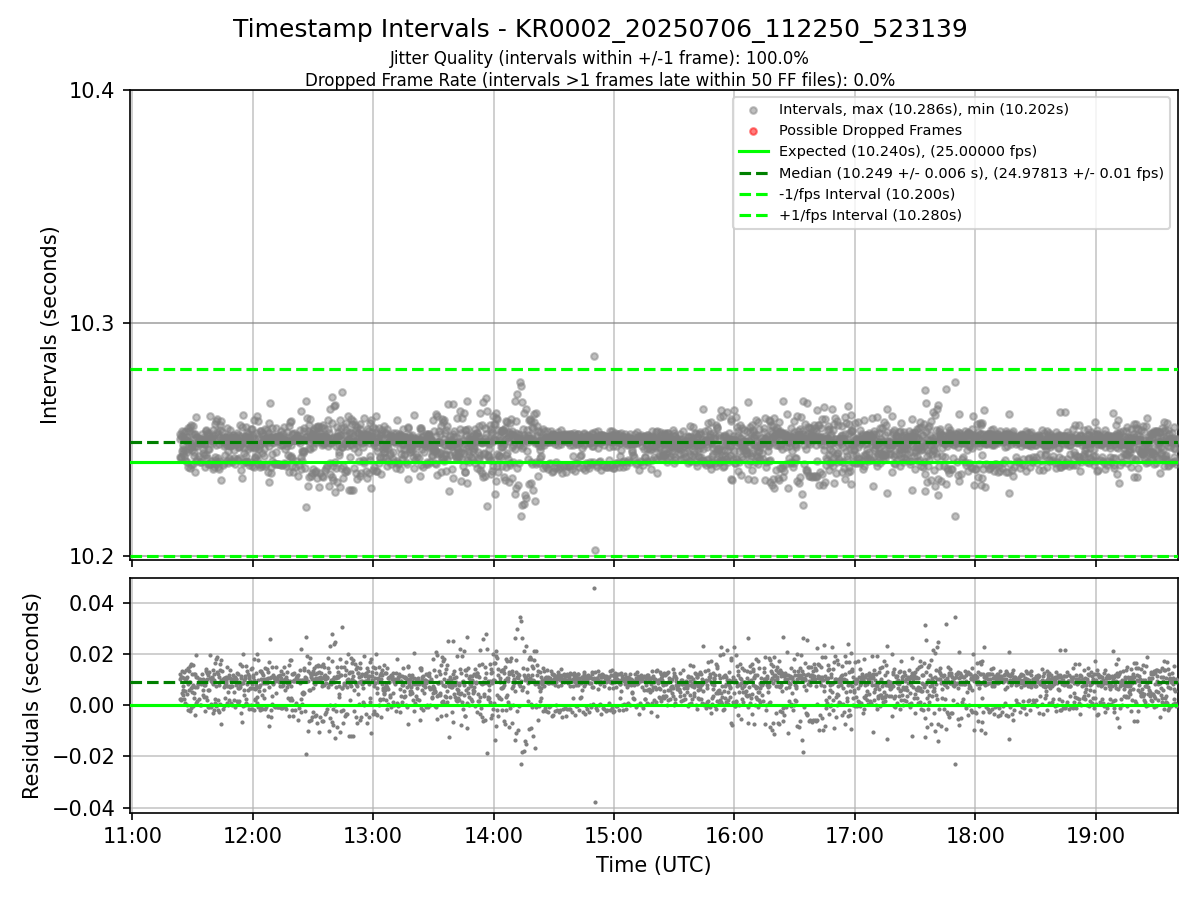Click the lowest residual point near −0.04
This screenshot has width=1200, height=900.
(x=595, y=802)
